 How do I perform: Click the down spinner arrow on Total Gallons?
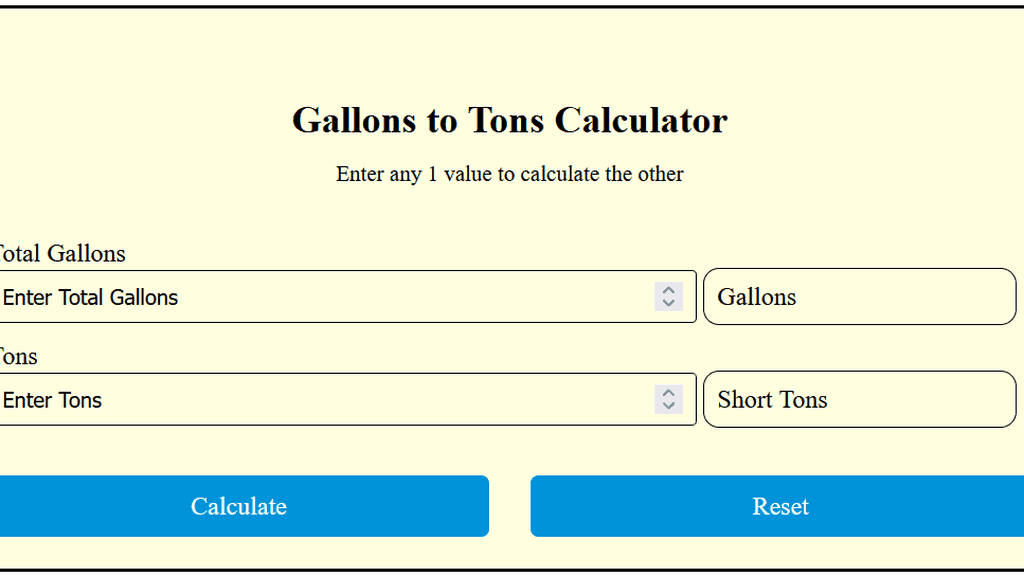point(669,303)
